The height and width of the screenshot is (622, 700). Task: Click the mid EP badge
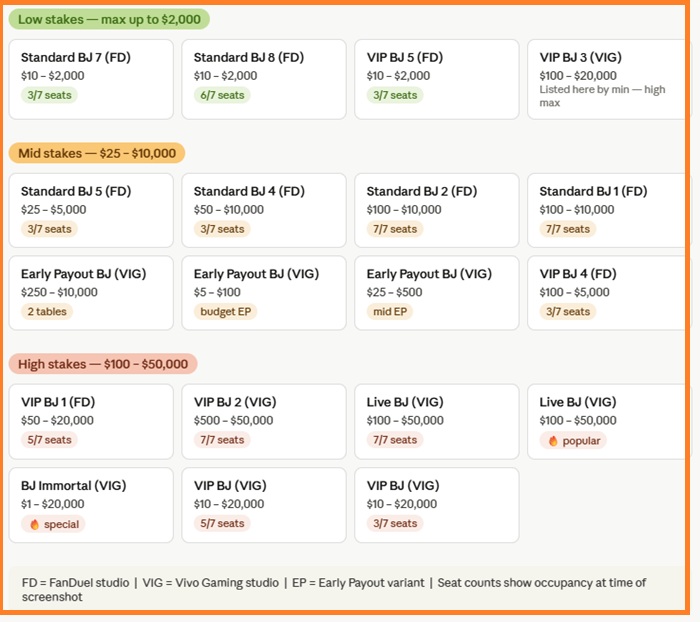(390, 311)
